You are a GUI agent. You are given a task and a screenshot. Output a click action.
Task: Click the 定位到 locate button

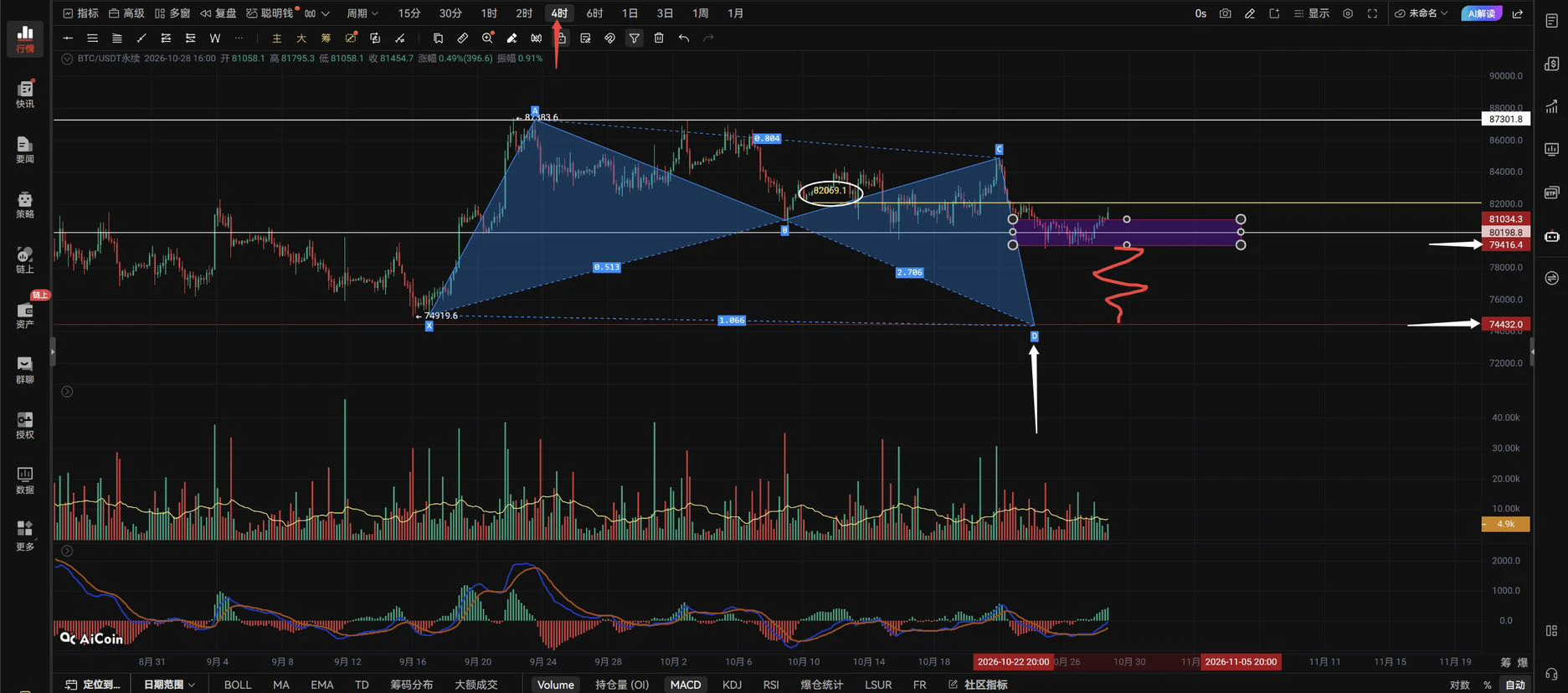(x=93, y=685)
